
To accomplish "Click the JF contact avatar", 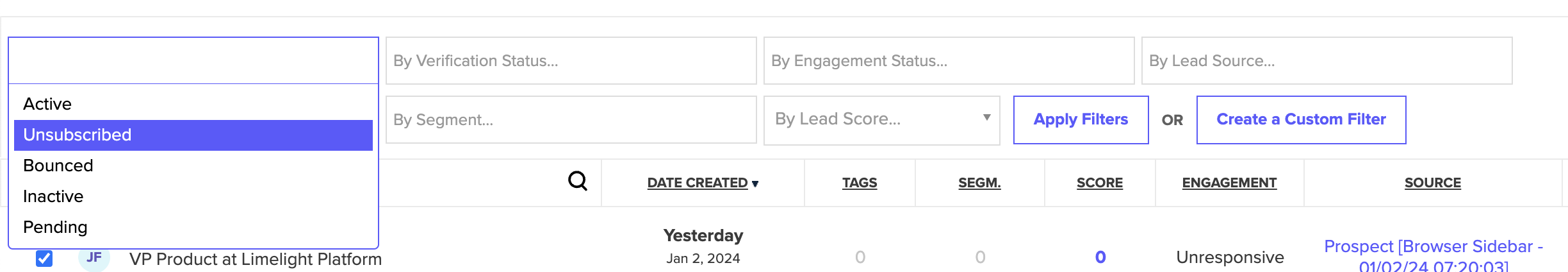I will coord(94,258).
